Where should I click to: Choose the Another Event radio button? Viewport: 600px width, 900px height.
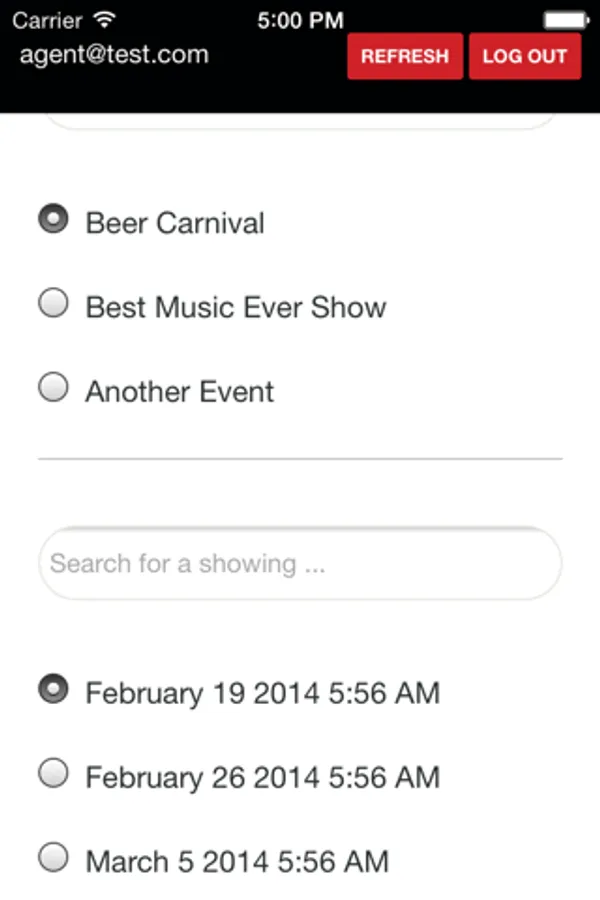tap(53, 387)
